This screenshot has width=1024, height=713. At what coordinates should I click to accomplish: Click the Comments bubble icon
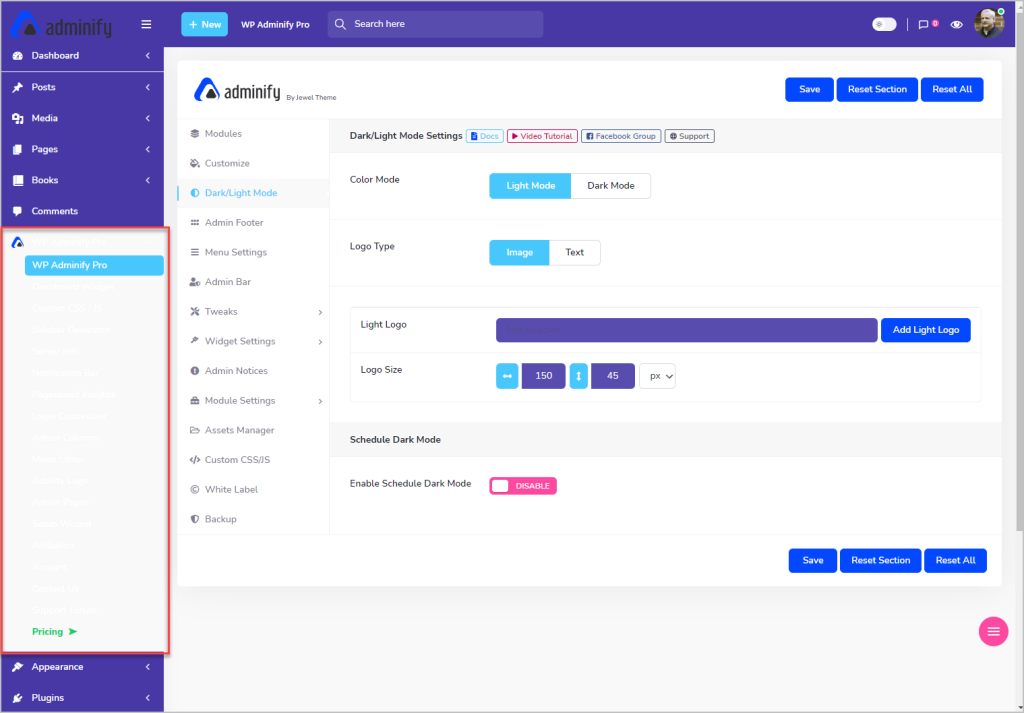pos(18,211)
